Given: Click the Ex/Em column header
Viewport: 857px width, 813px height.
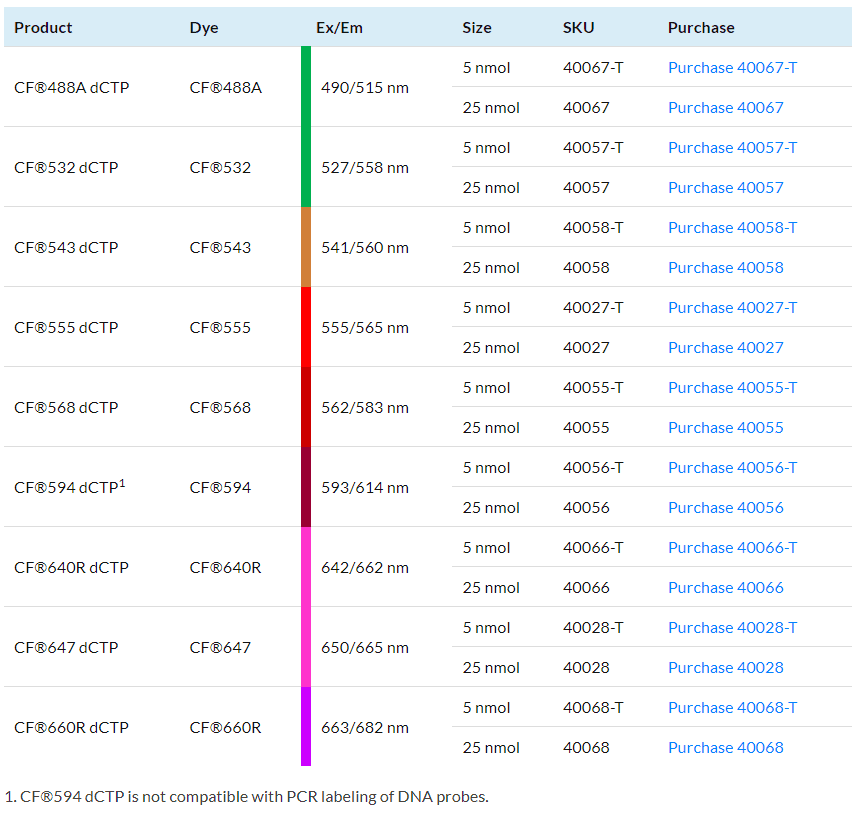Looking at the screenshot, I should (339, 28).
